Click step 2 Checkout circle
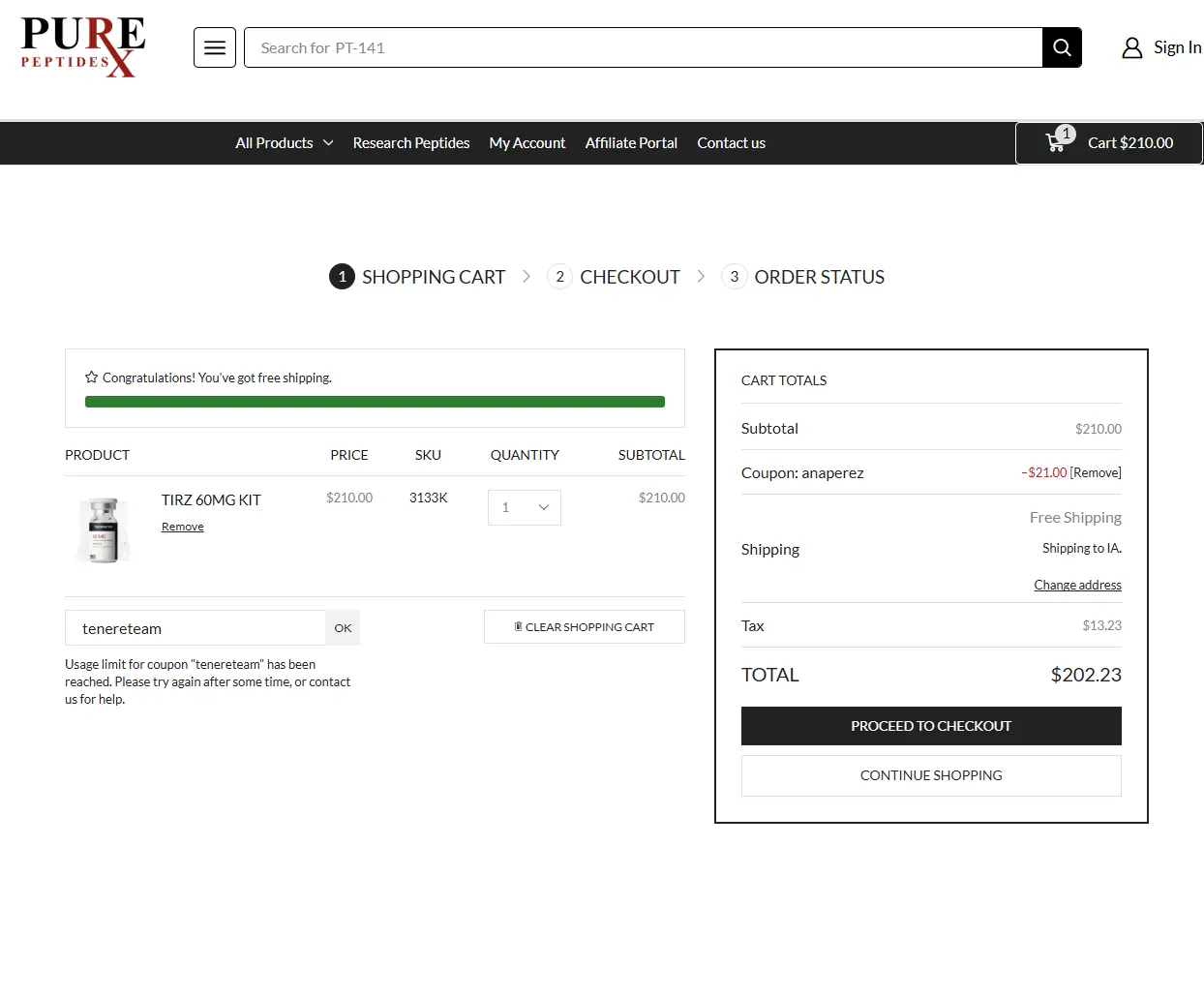This screenshot has width=1204, height=997. pyautogui.click(x=559, y=277)
